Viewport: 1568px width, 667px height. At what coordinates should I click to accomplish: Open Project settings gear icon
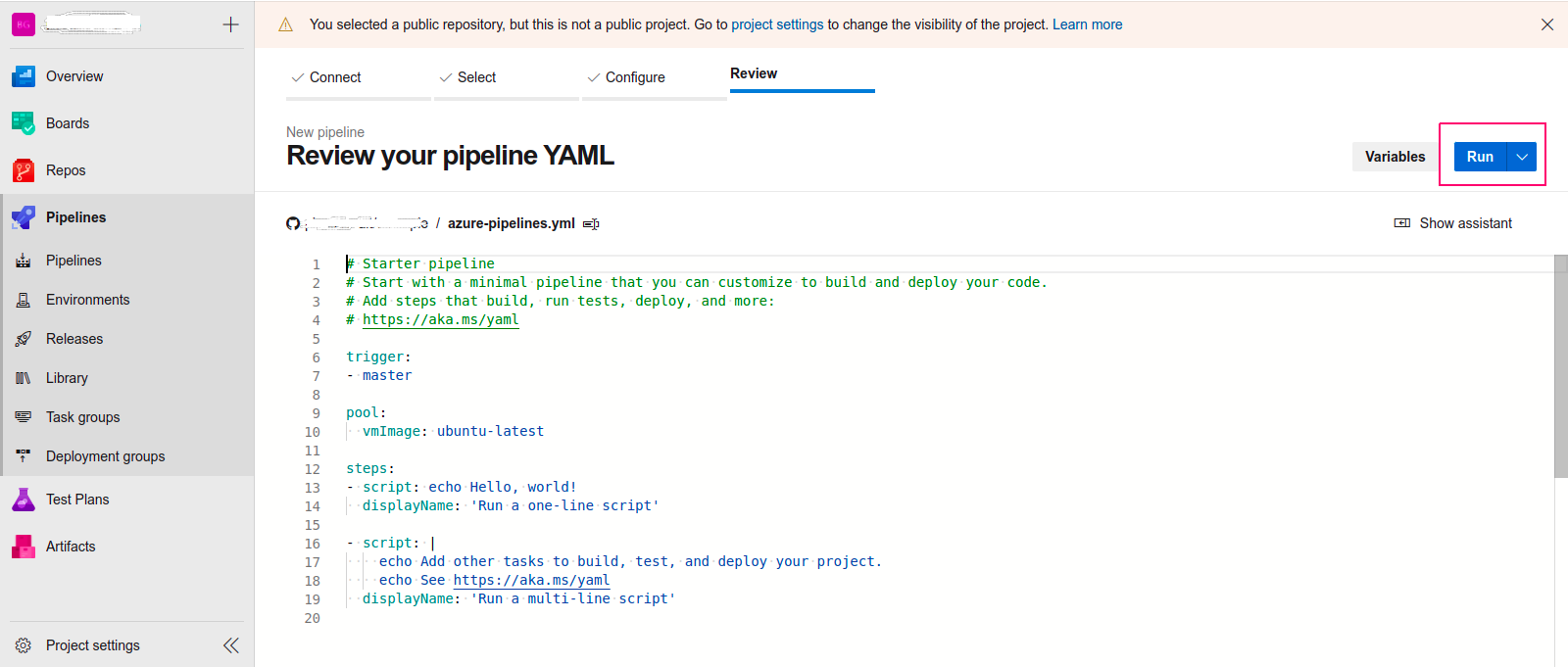click(24, 645)
